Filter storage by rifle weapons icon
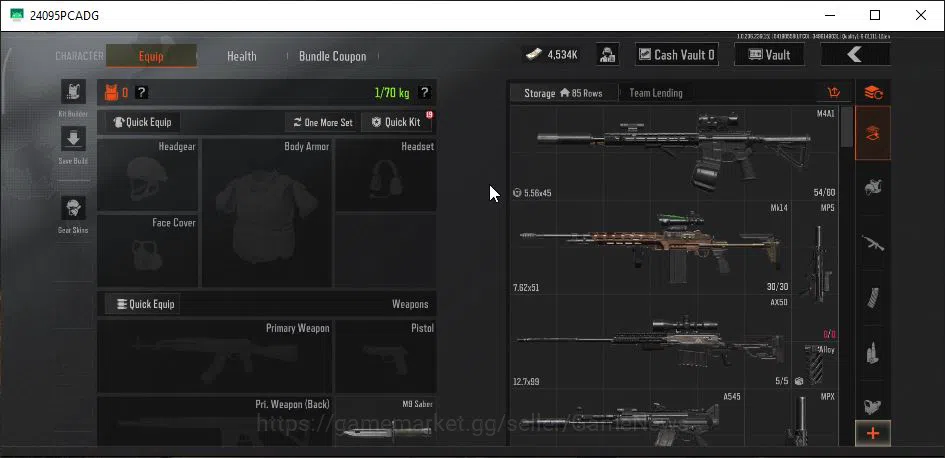The height and width of the screenshot is (458, 945). (x=873, y=243)
